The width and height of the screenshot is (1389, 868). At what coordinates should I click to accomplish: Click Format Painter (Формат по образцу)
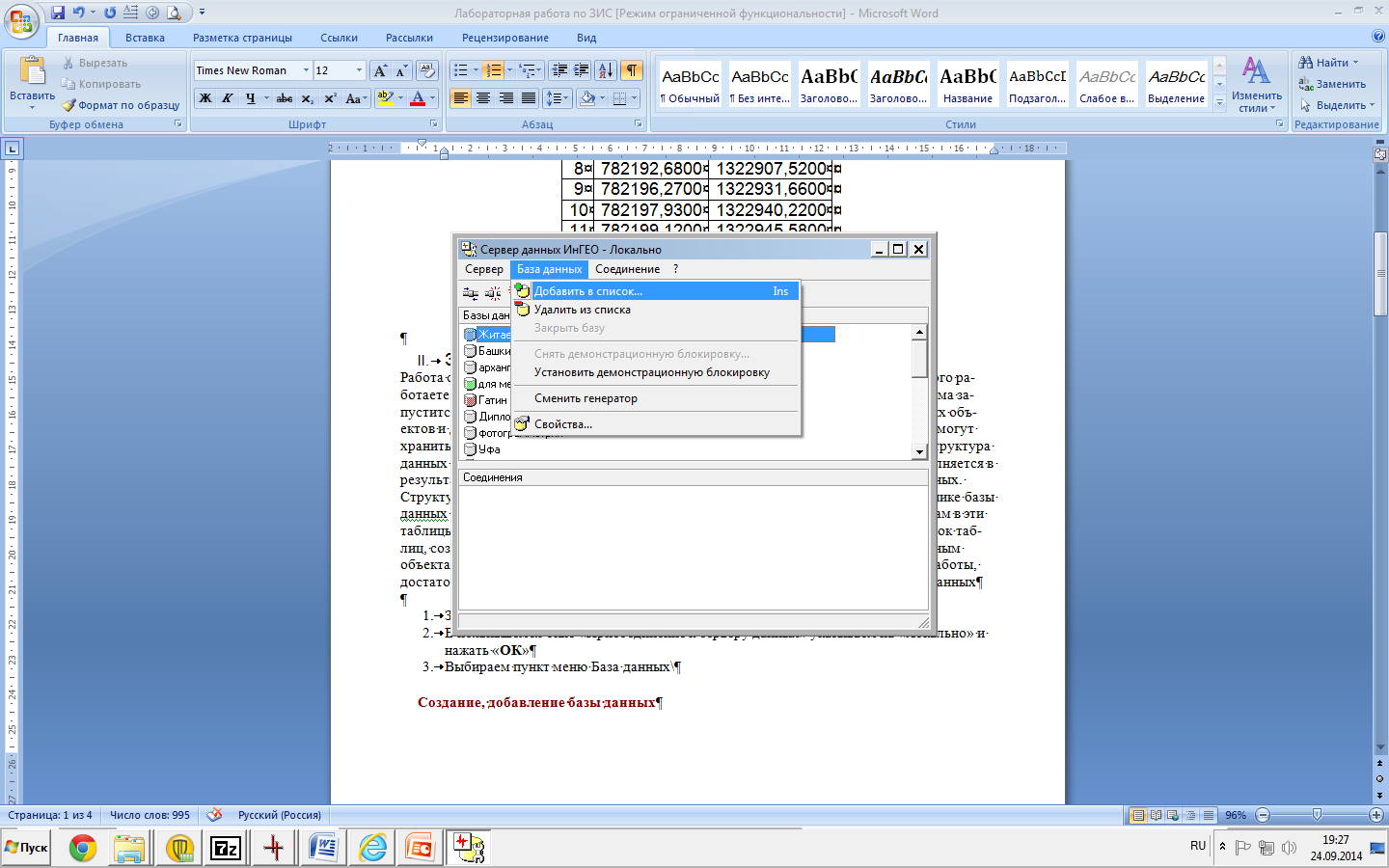click(121, 105)
